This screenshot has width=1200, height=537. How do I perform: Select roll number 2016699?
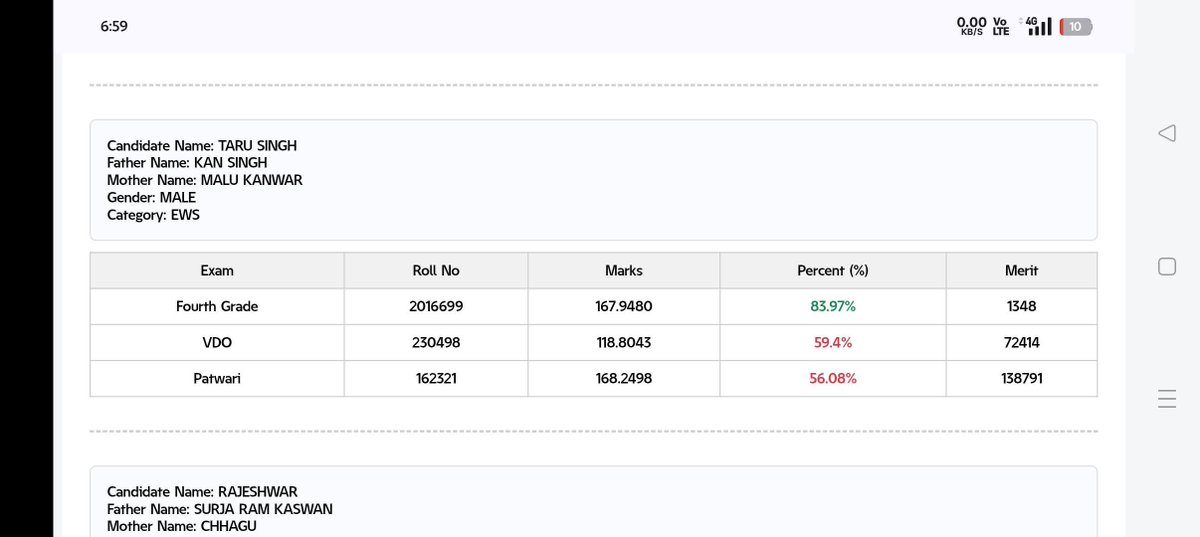tap(436, 307)
